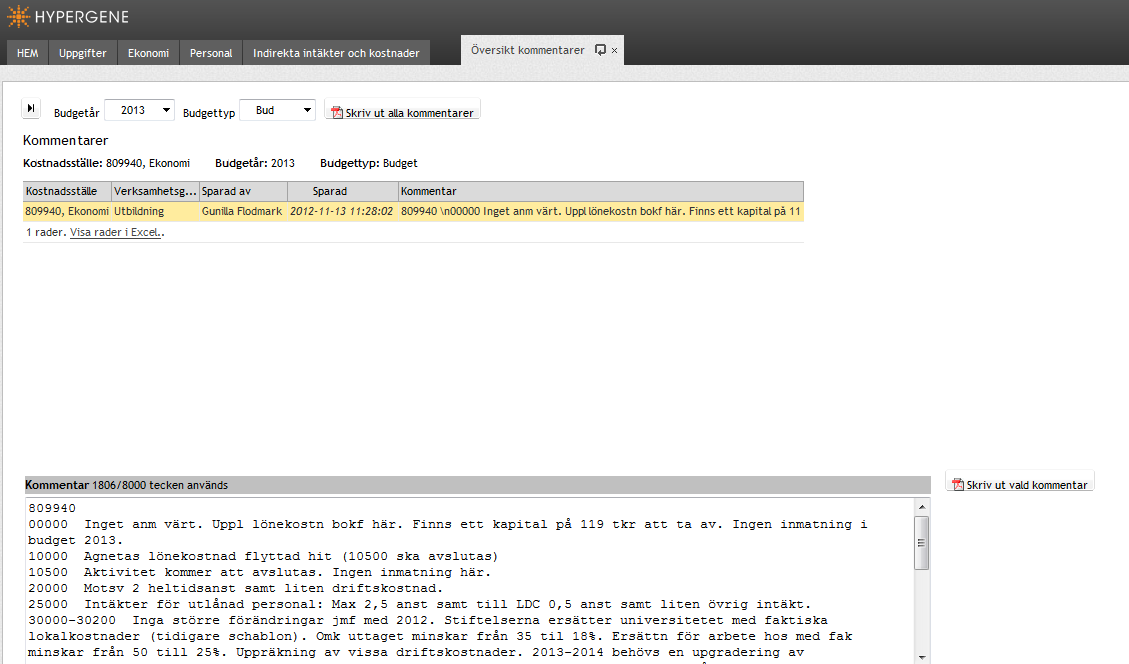Click the comment box scrollbar thumb

tap(922, 542)
